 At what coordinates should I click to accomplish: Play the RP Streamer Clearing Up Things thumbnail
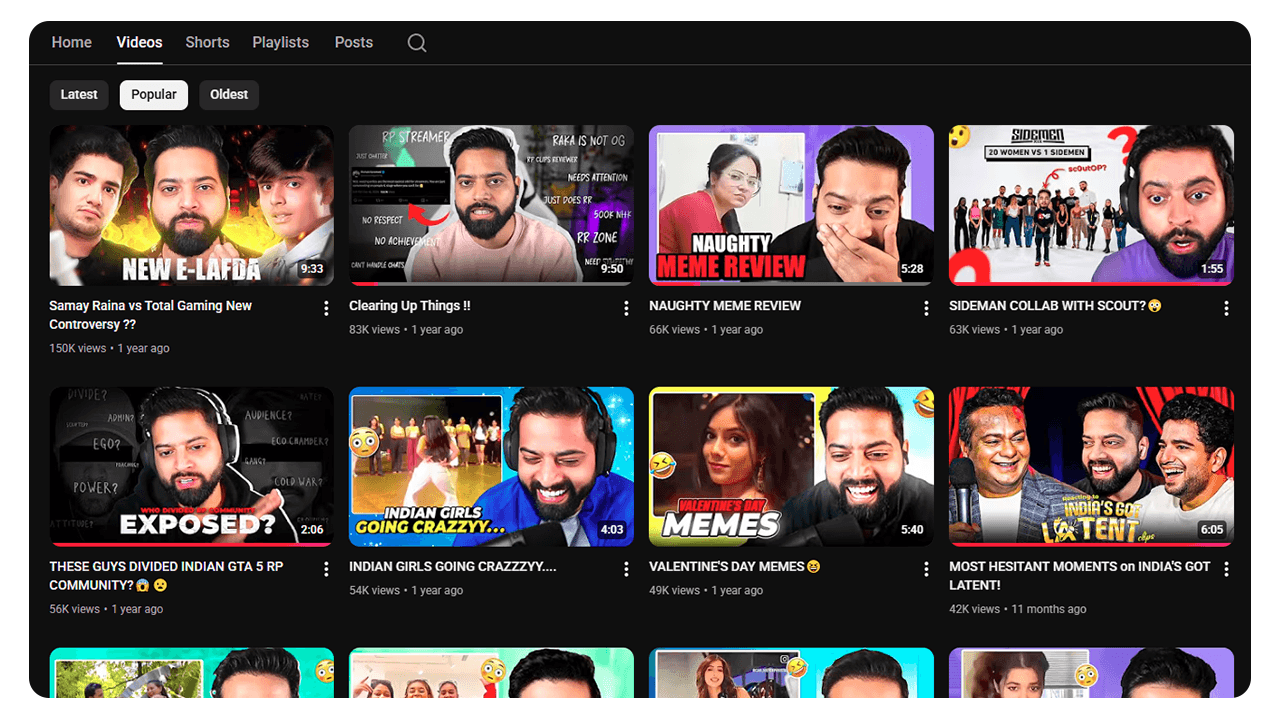pyautogui.click(x=491, y=205)
